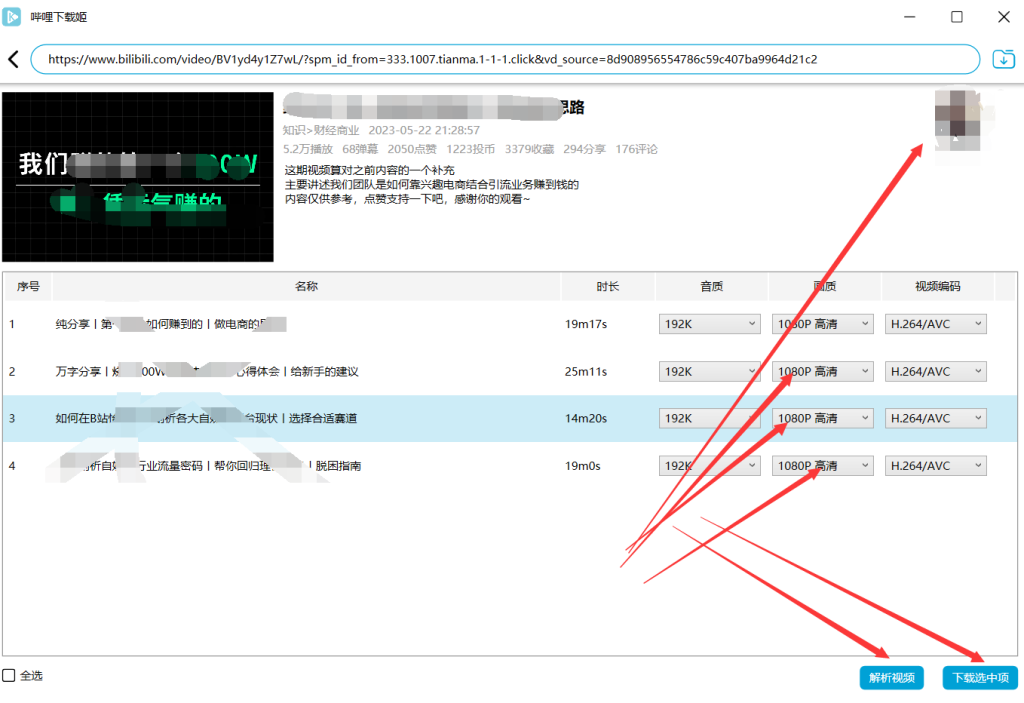Click the uploader avatar image
The image size is (1024, 703).
point(957,118)
